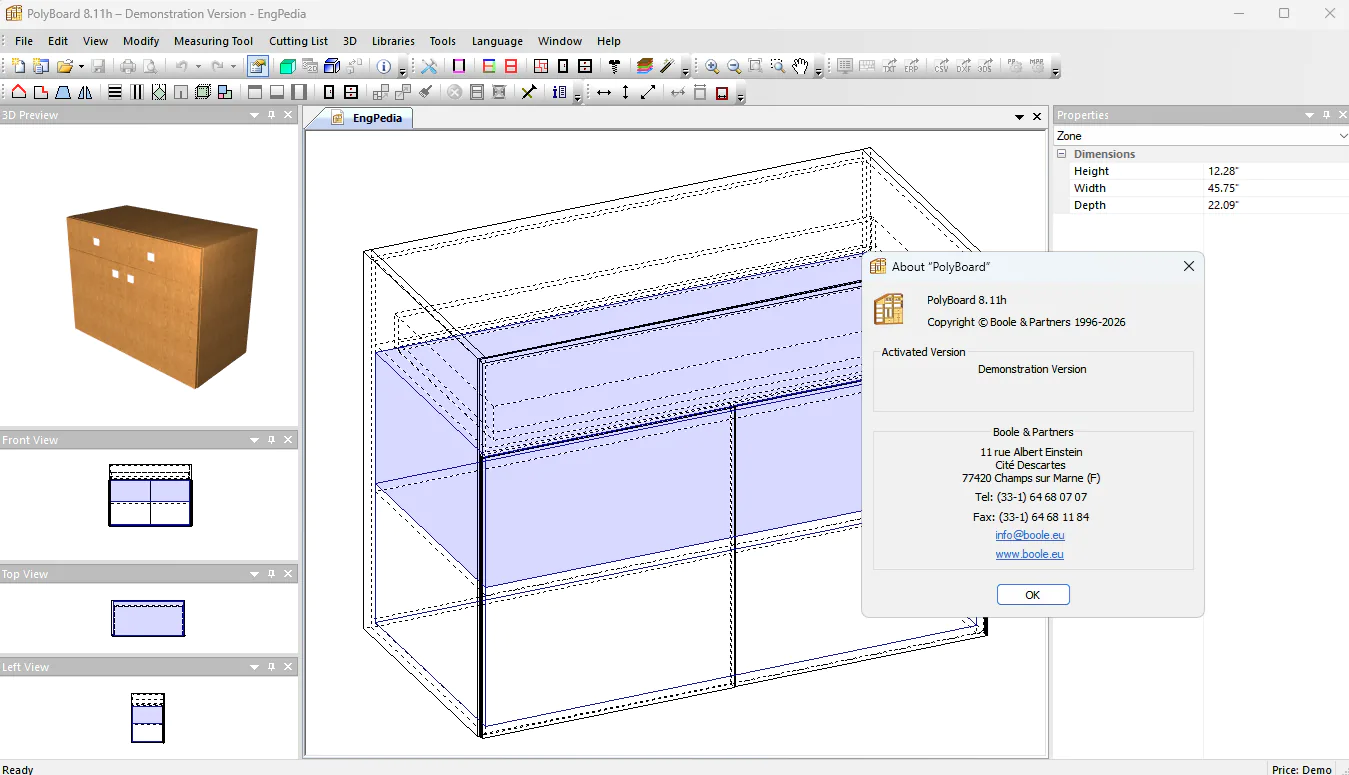
Task: Click the Ready status bar text
Action: coord(18,769)
